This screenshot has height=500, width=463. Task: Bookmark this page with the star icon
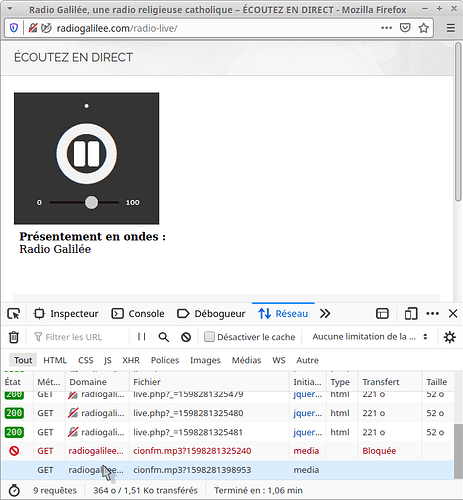click(x=424, y=28)
